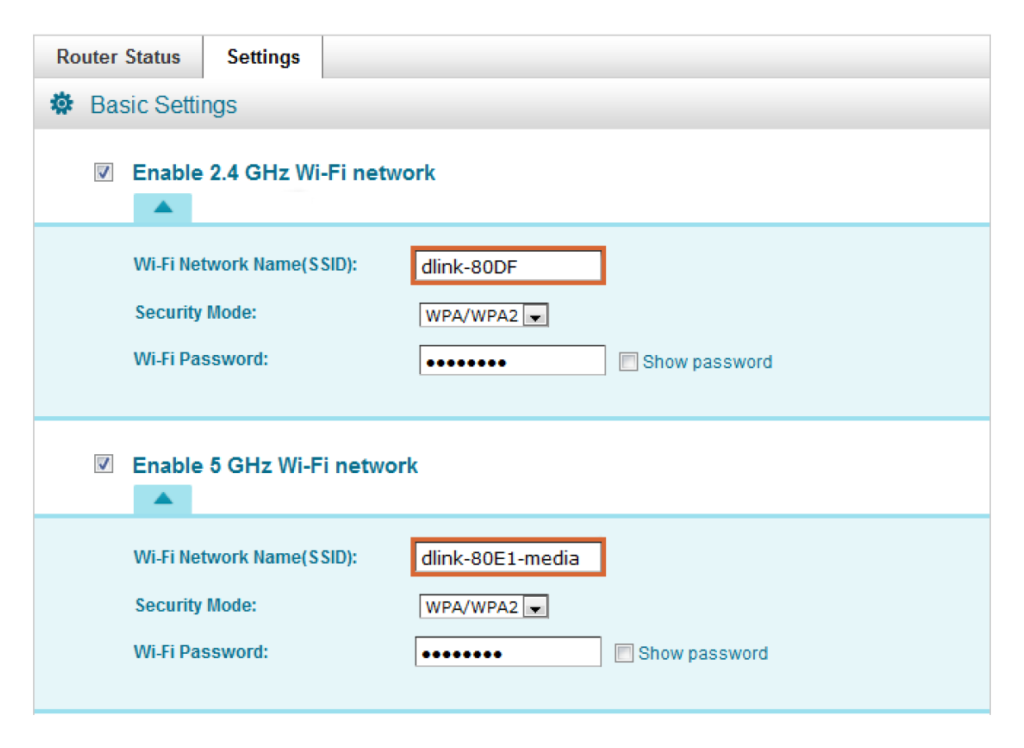1024x748 pixels.
Task: Select the Settings tab
Action: click(263, 57)
